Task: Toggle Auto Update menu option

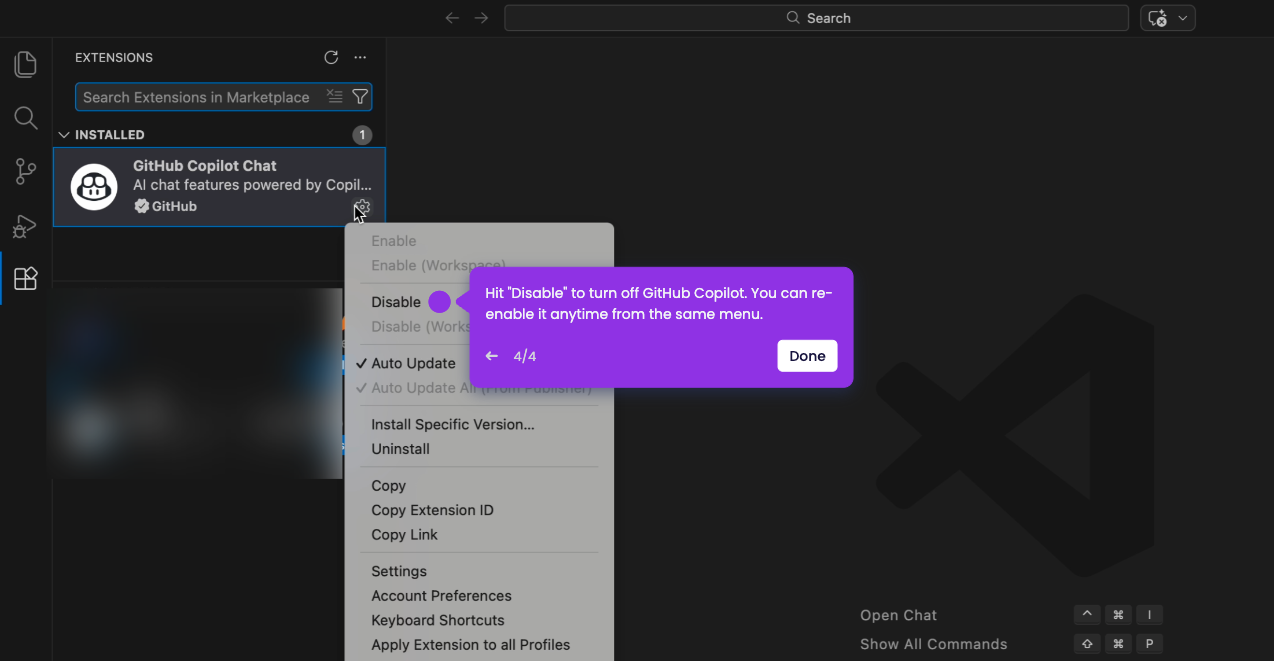Action: point(413,363)
